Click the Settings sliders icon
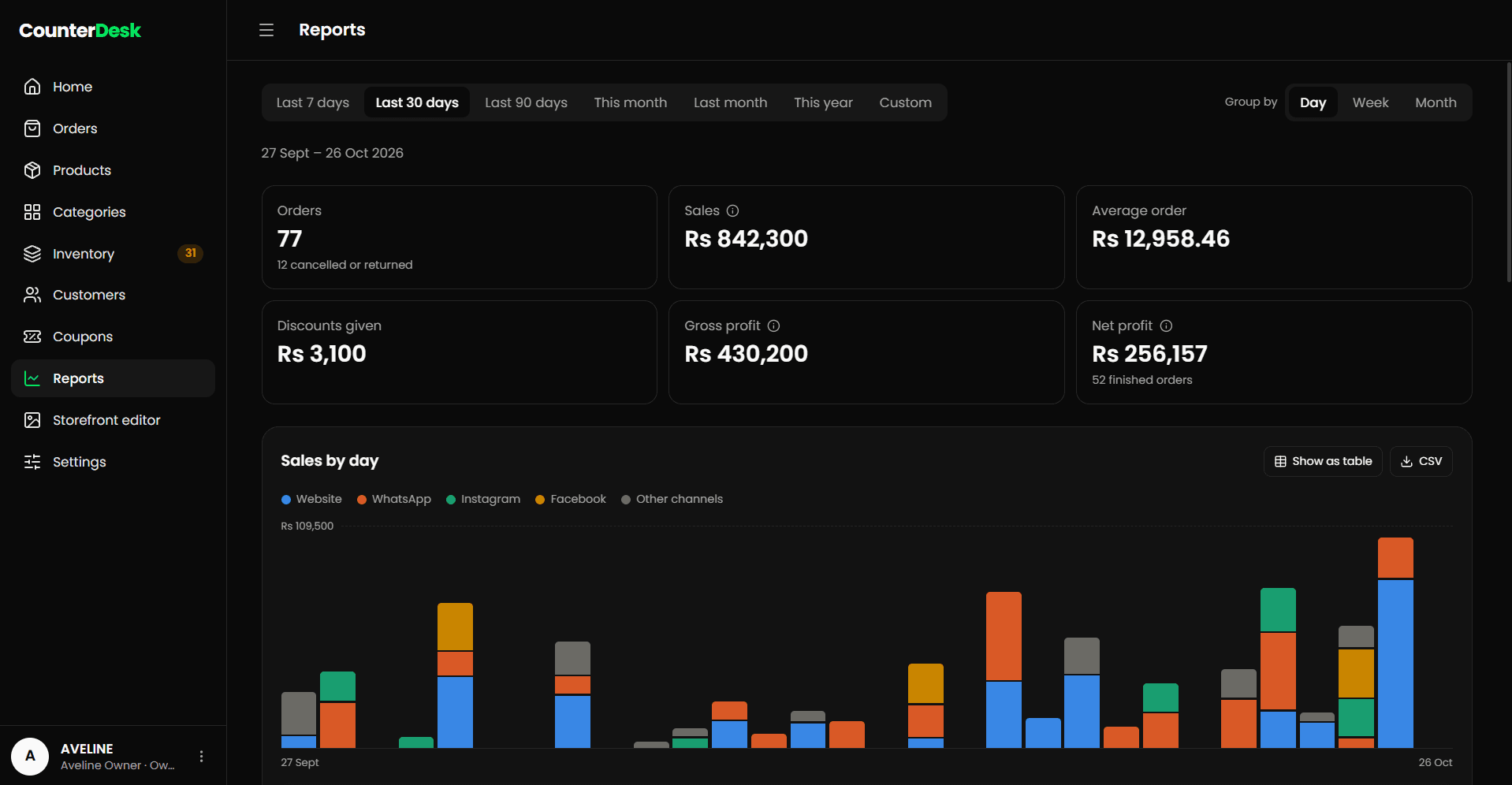1512x785 pixels. 32,462
